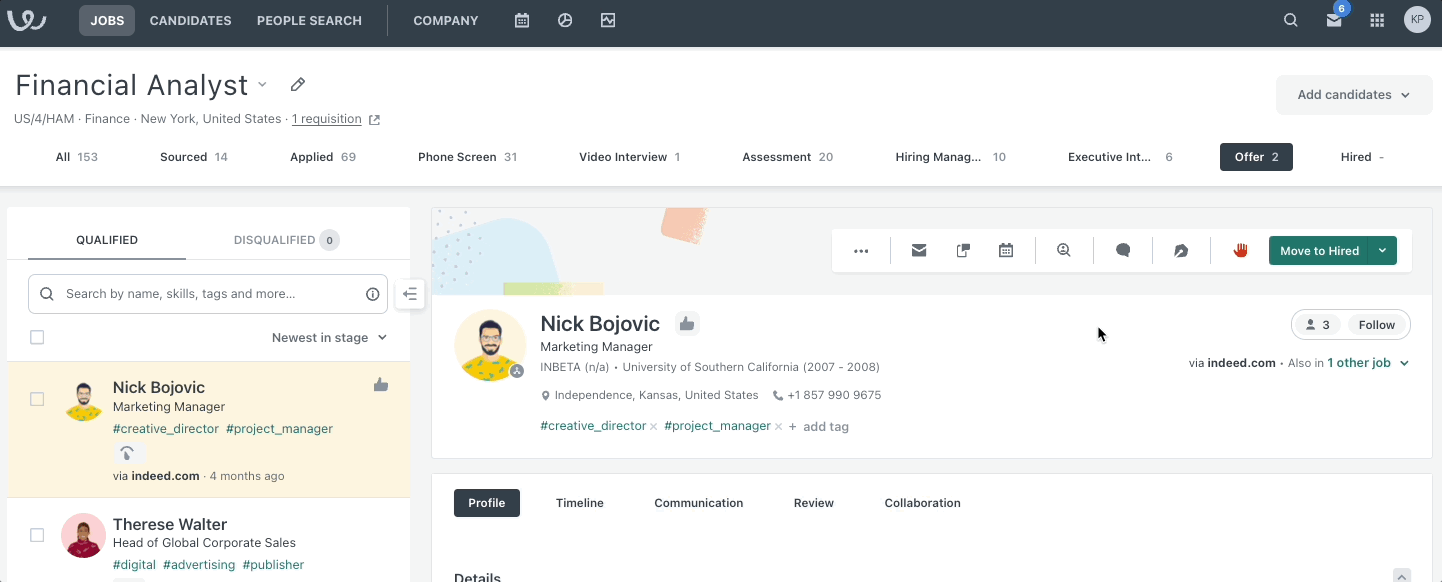Click the email candidate envelope icon

(918, 251)
